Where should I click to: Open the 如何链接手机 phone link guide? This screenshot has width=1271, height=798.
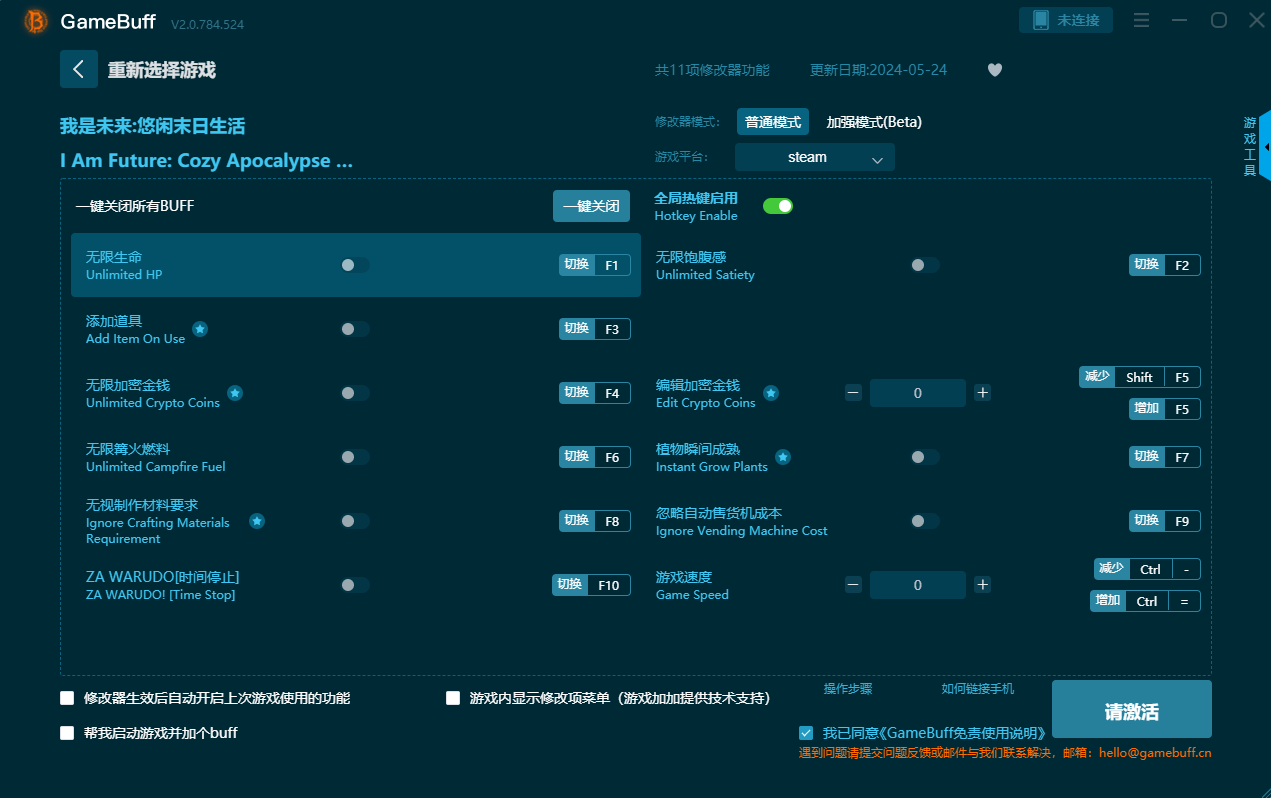click(x=977, y=689)
